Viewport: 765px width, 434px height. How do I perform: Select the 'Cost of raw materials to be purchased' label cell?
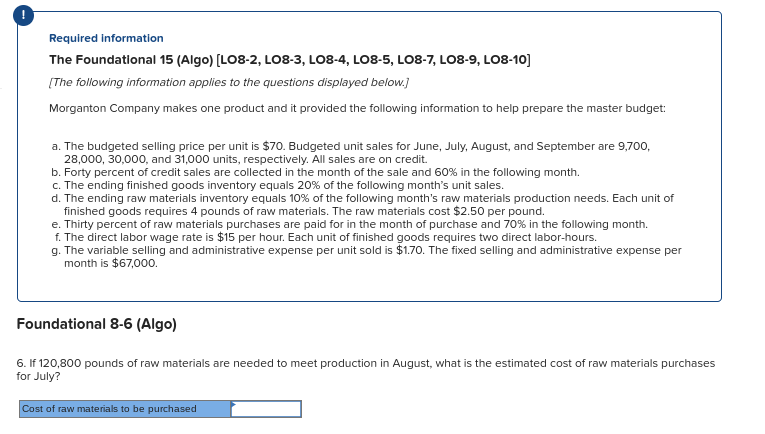click(x=124, y=409)
